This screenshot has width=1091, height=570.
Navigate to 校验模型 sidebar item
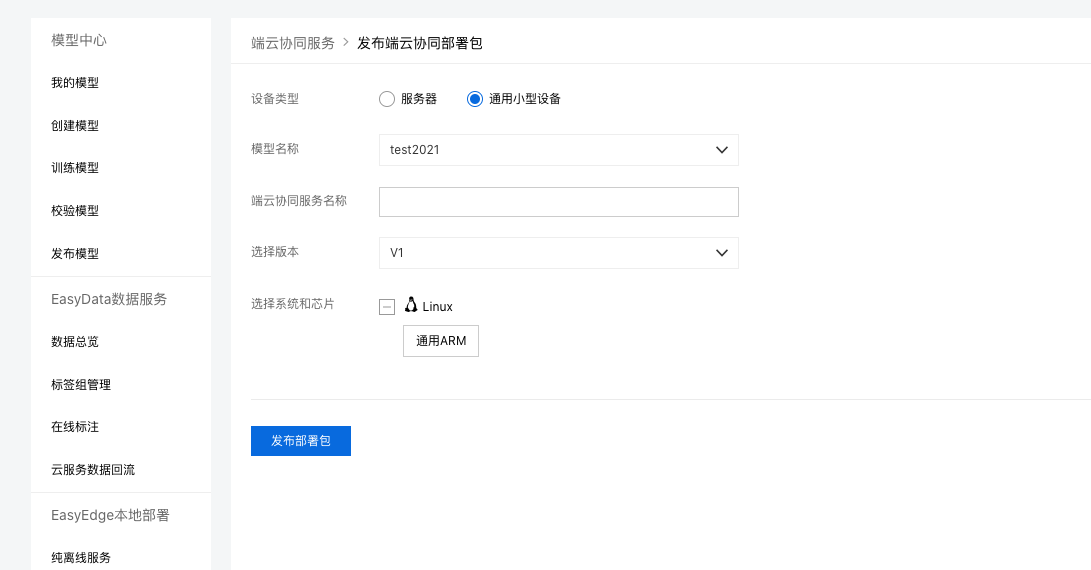tap(75, 211)
